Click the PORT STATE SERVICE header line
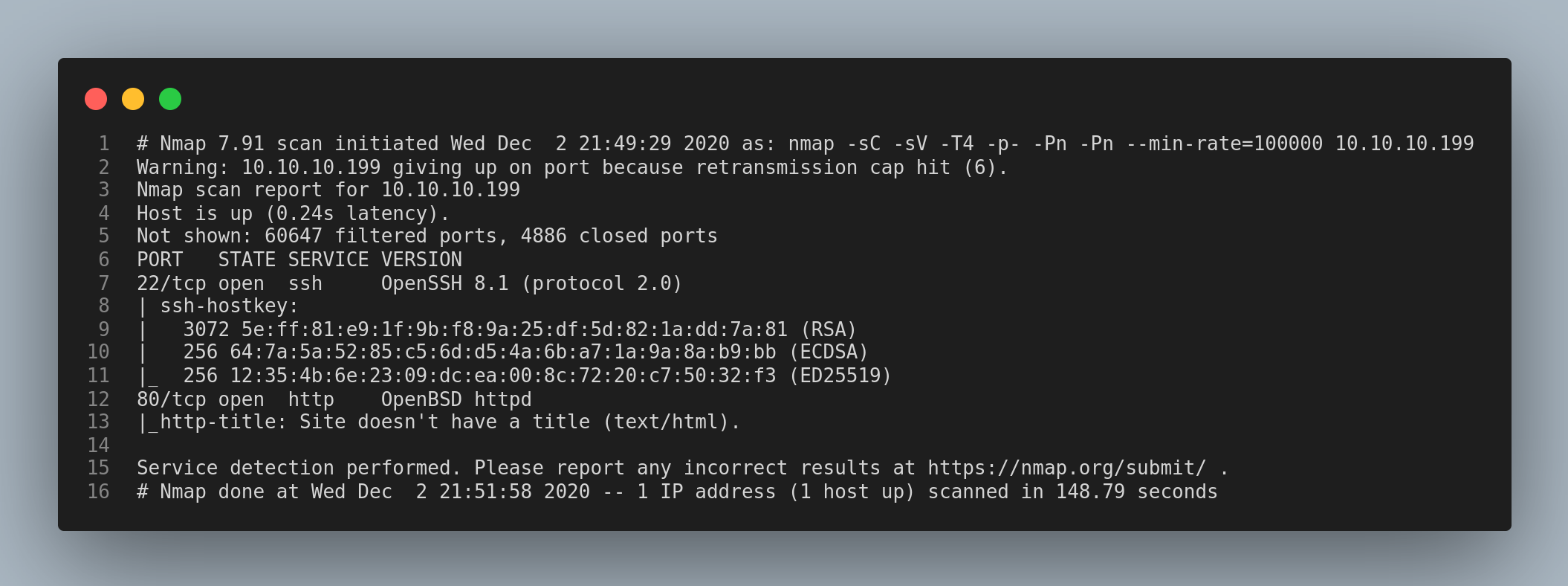 299,260
